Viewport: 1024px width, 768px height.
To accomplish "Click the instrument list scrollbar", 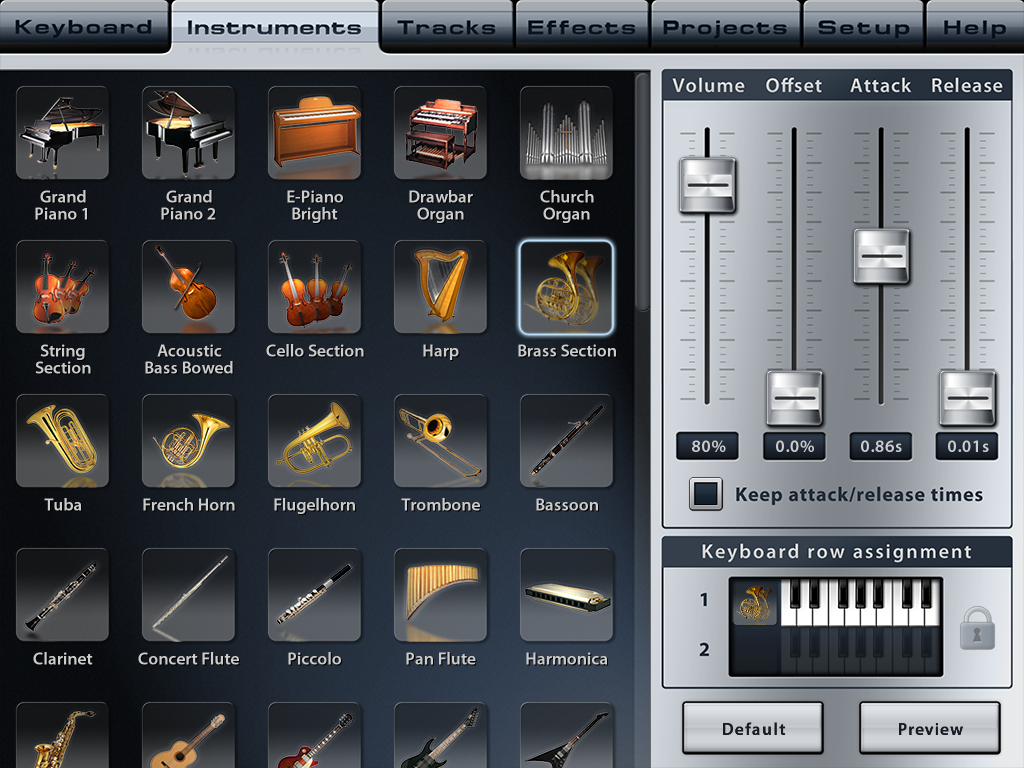I will (643, 191).
